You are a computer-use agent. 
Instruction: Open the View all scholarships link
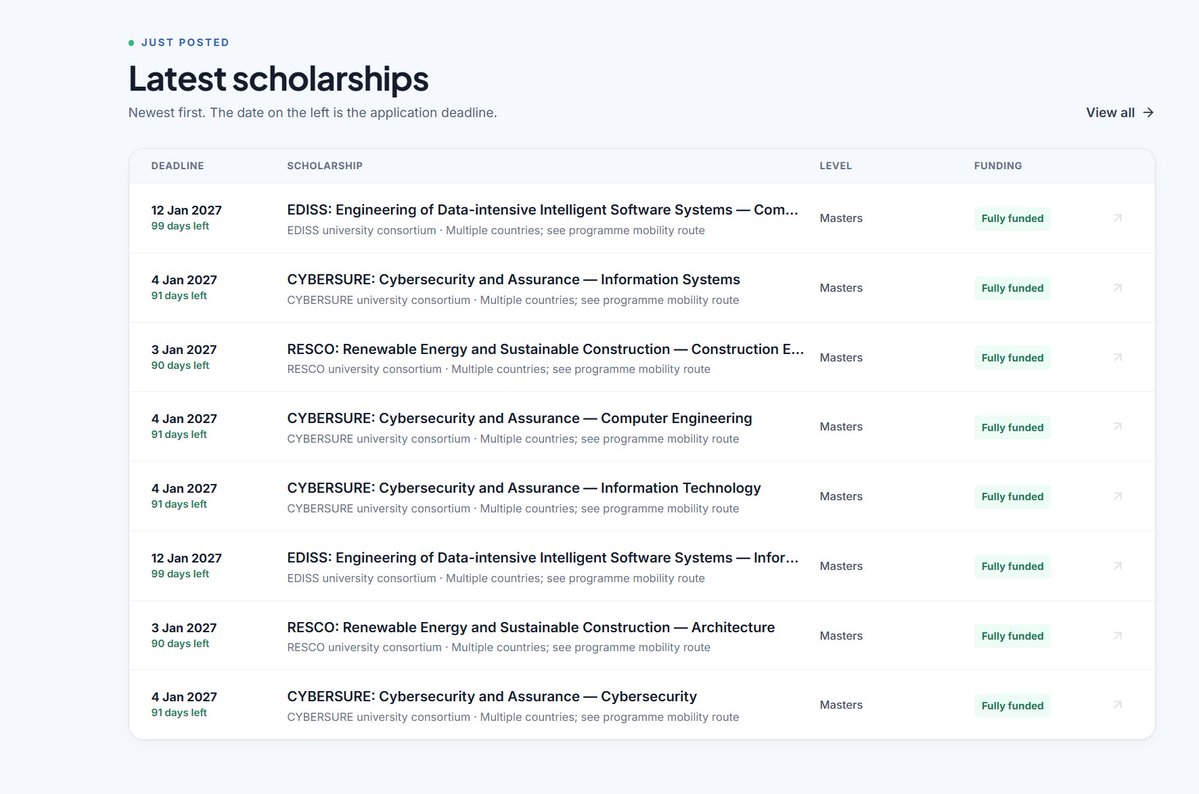pyautogui.click(x=1119, y=112)
